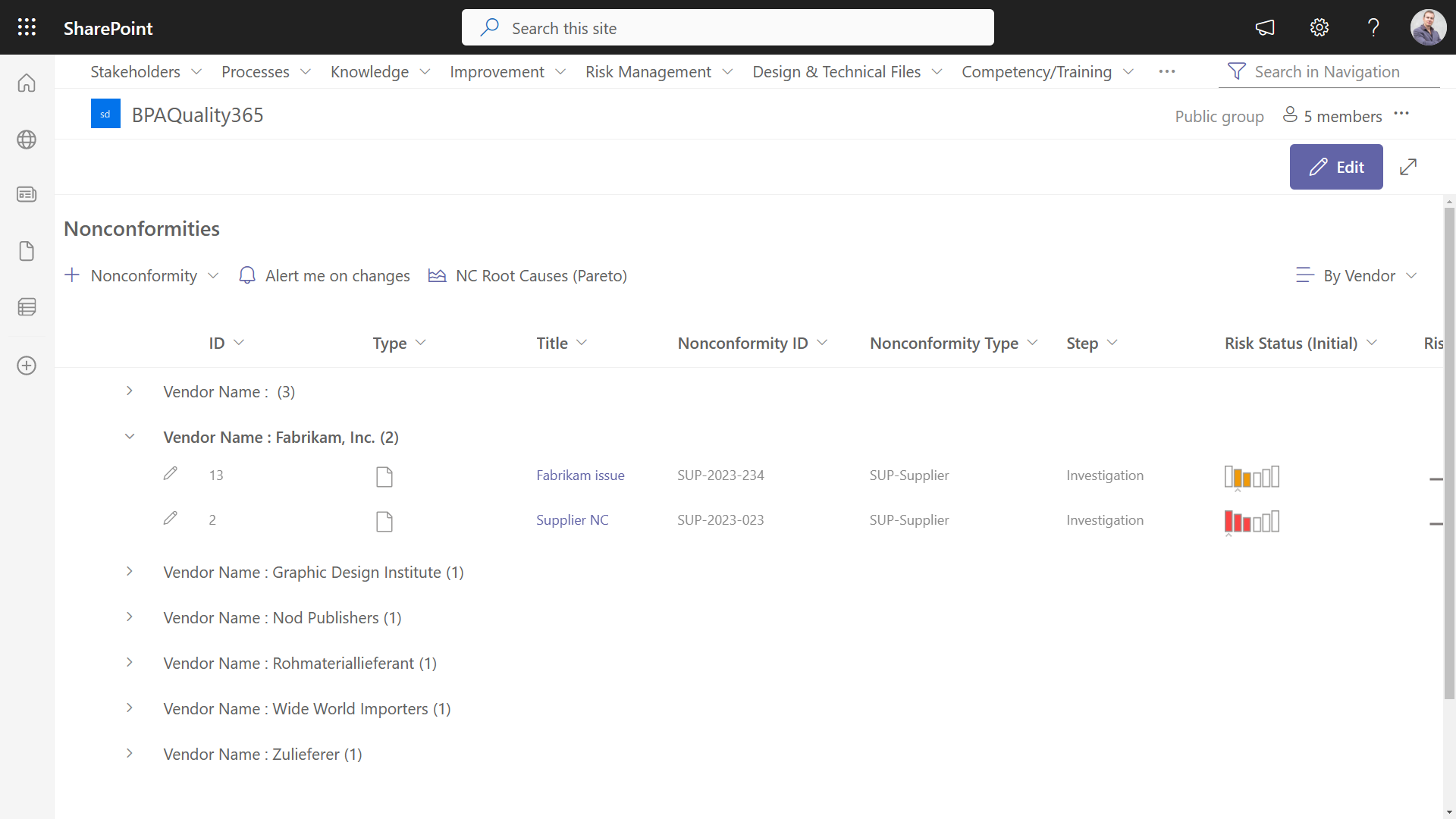
Task: Click the Alert me on changes bell icon
Action: (x=247, y=276)
